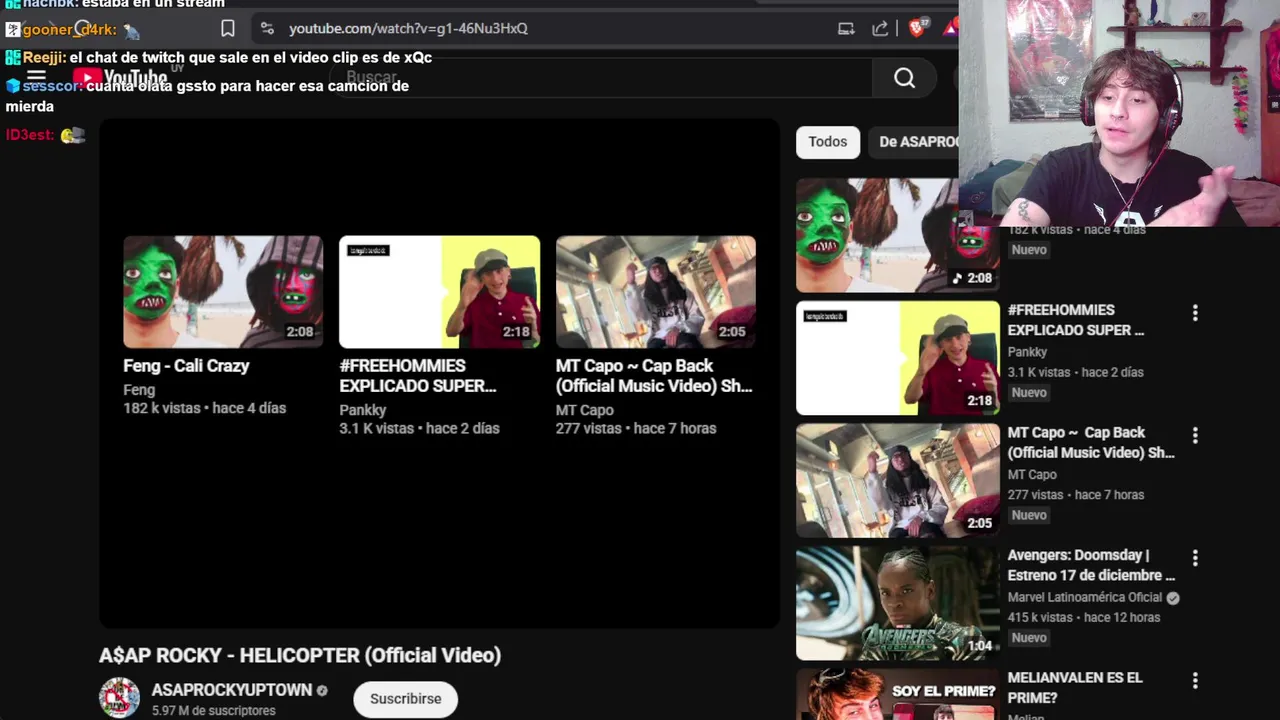Image resolution: width=1280 pixels, height=720 pixels.
Task: Open ASAPROCKYUPTOWN channel avatar
Action: click(x=119, y=698)
